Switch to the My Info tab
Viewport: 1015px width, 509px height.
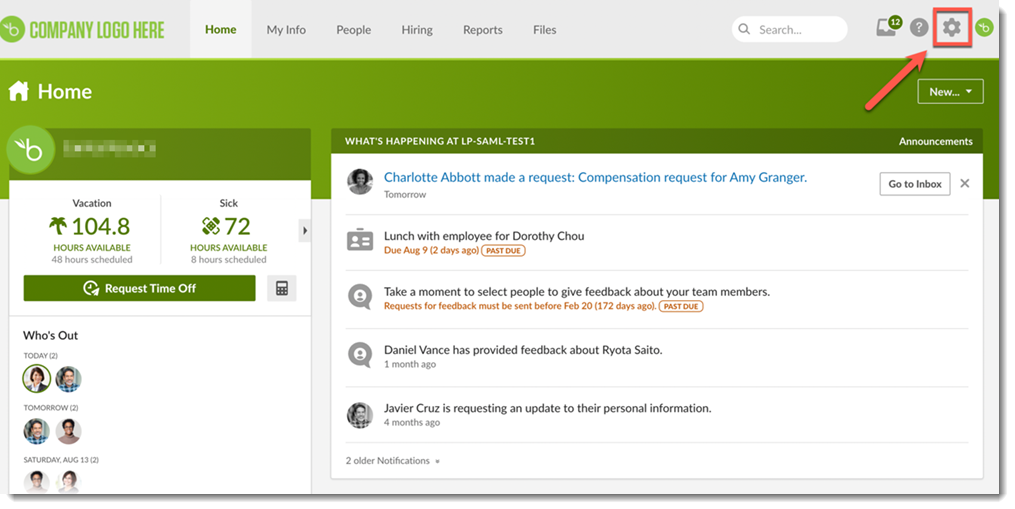coord(286,30)
